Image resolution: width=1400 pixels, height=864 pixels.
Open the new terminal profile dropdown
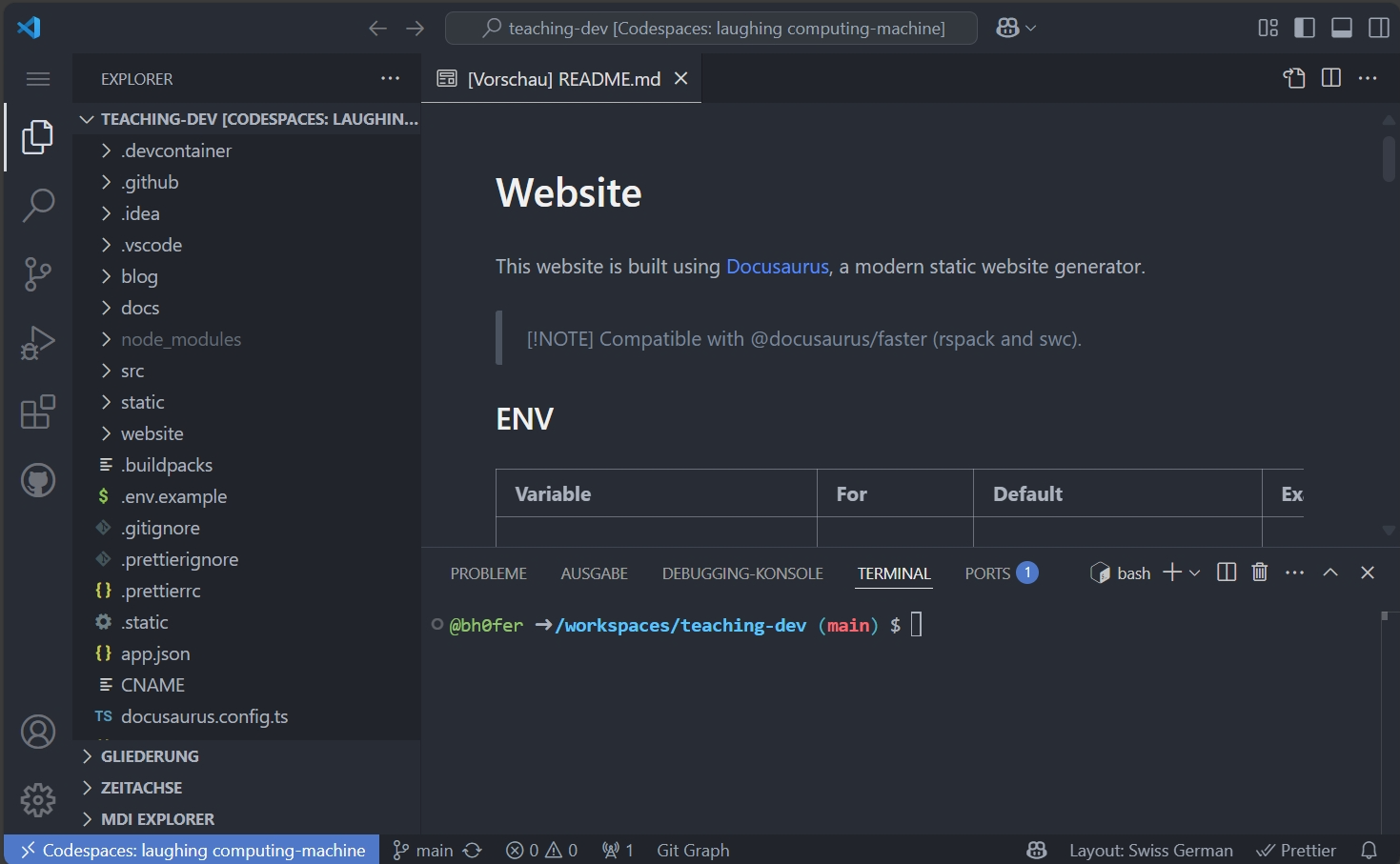point(1195,573)
